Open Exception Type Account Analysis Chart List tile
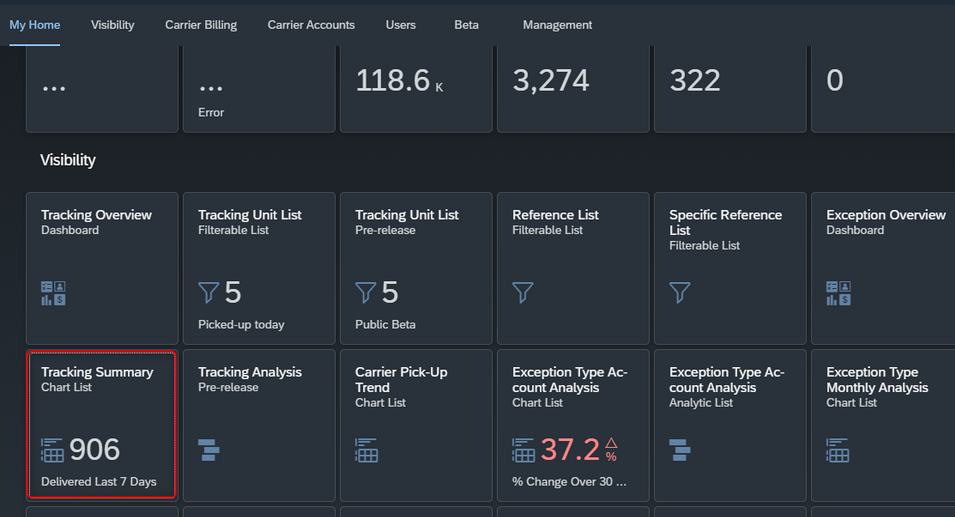Viewport: 955px width, 517px height. click(573, 425)
